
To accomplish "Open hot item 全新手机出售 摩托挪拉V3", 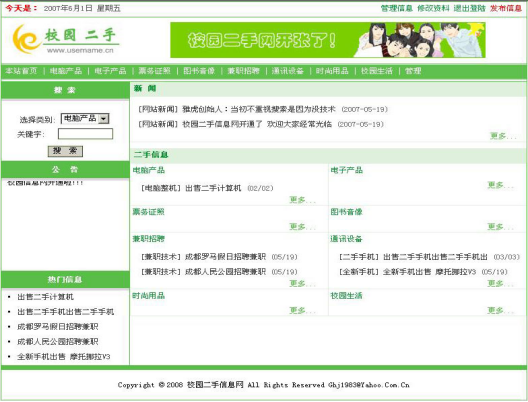I will [x=64, y=357].
